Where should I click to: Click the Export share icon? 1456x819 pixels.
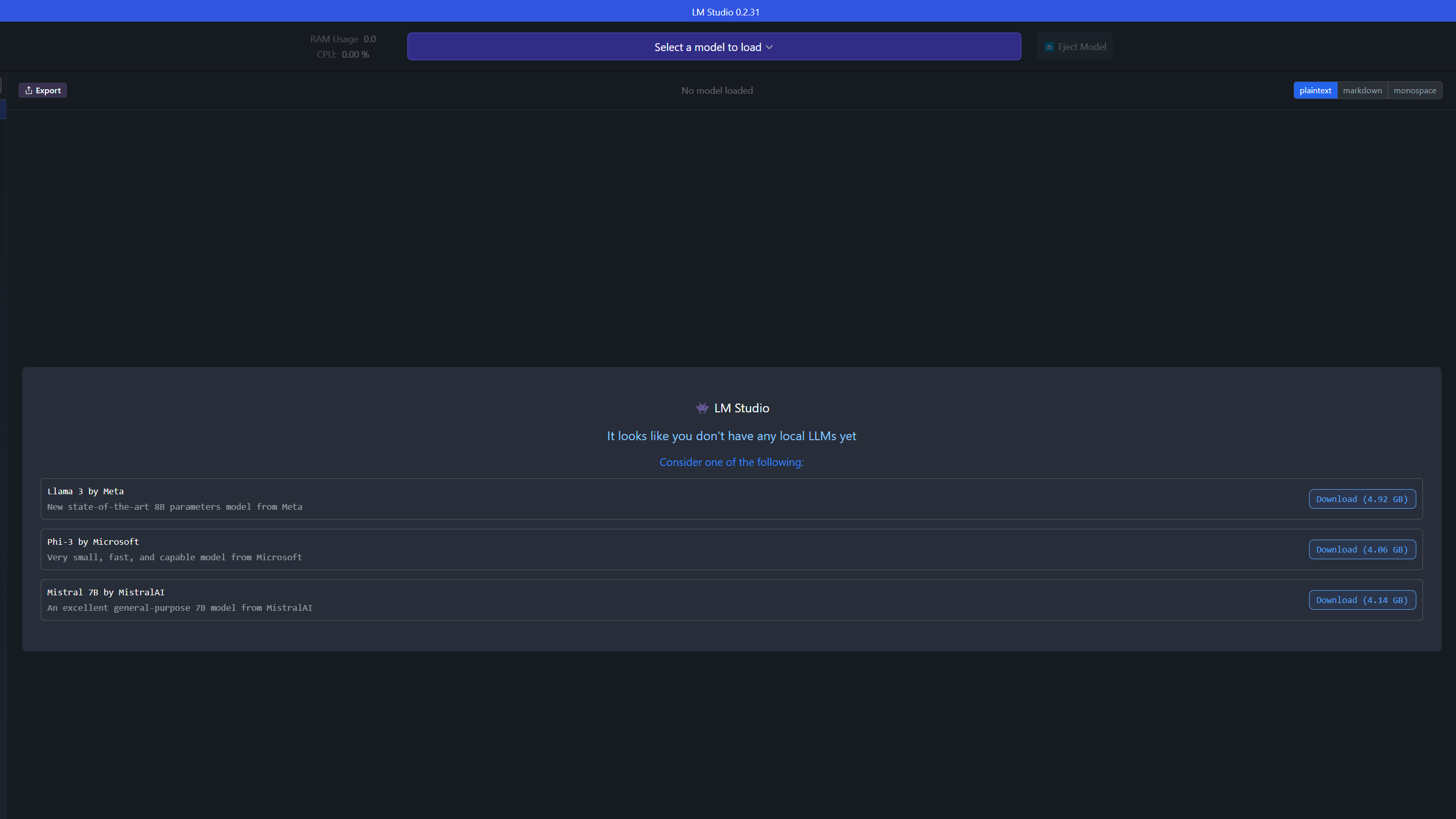[x=28, y=90]
